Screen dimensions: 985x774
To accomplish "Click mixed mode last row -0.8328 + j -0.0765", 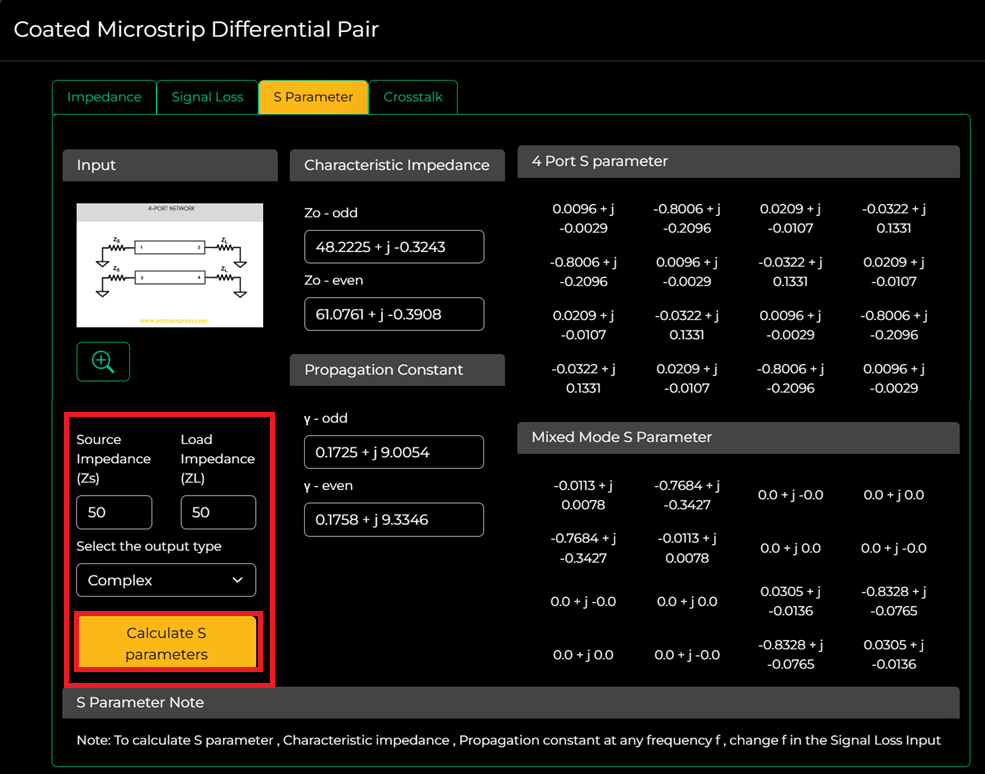I will [790, 655].
